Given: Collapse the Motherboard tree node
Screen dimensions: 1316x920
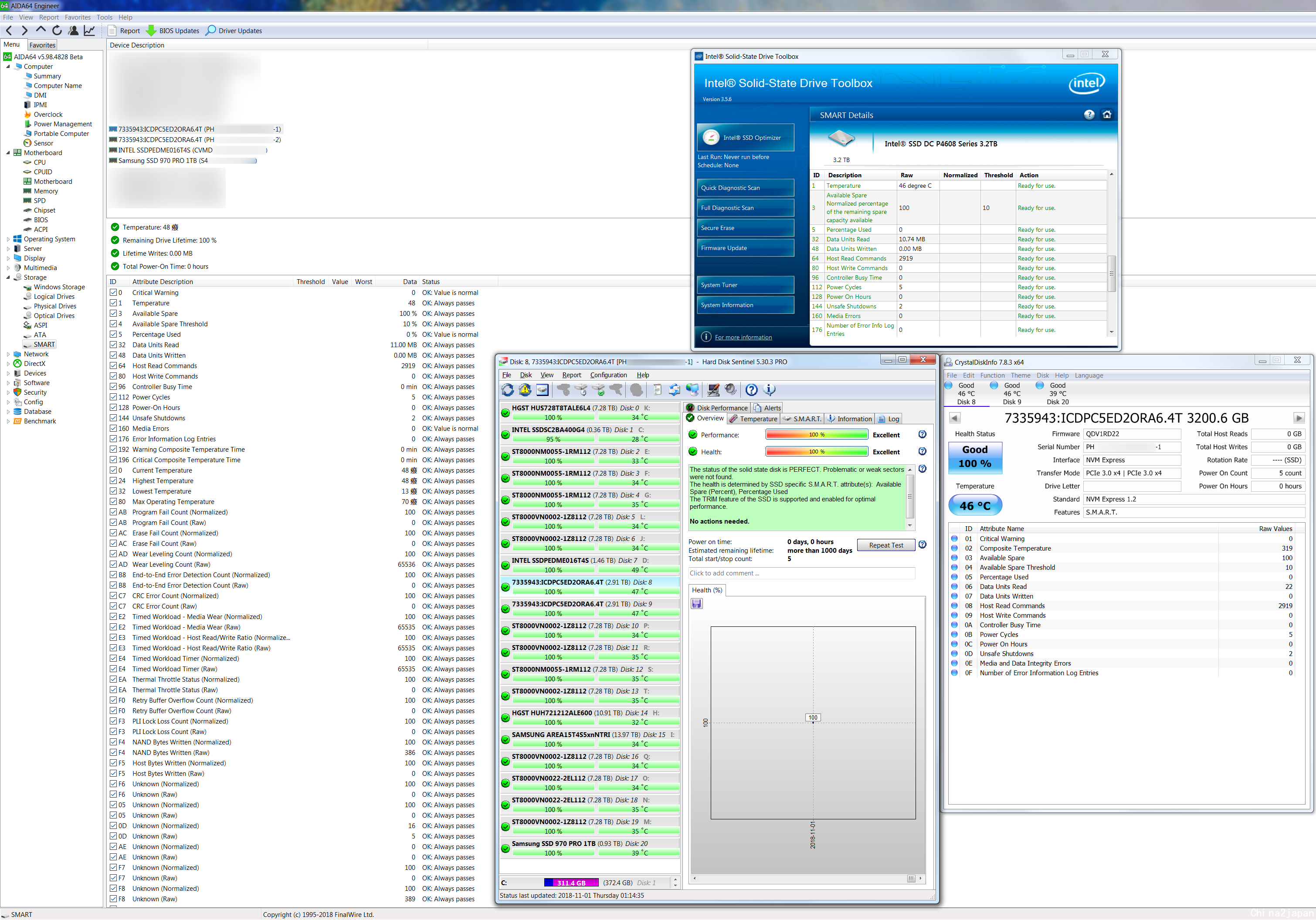Looking at the screenshot, I should coord(8,152).
